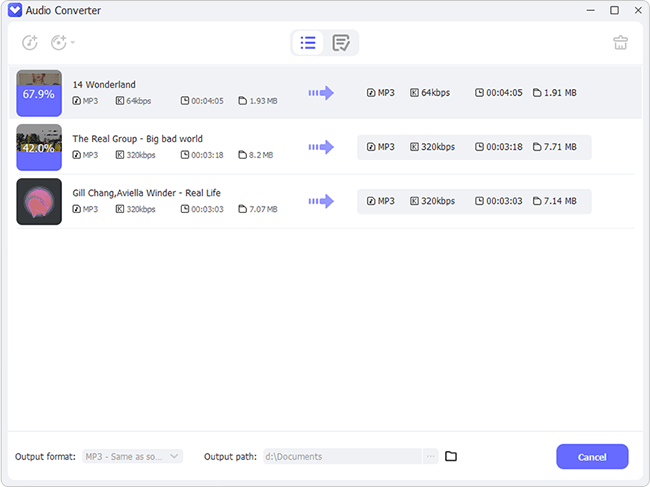The width and height of the screenshot is (650, 487).
Task: Click the 14 Wonderland thumbnail showing 67.9%
Action: [39, 93]
